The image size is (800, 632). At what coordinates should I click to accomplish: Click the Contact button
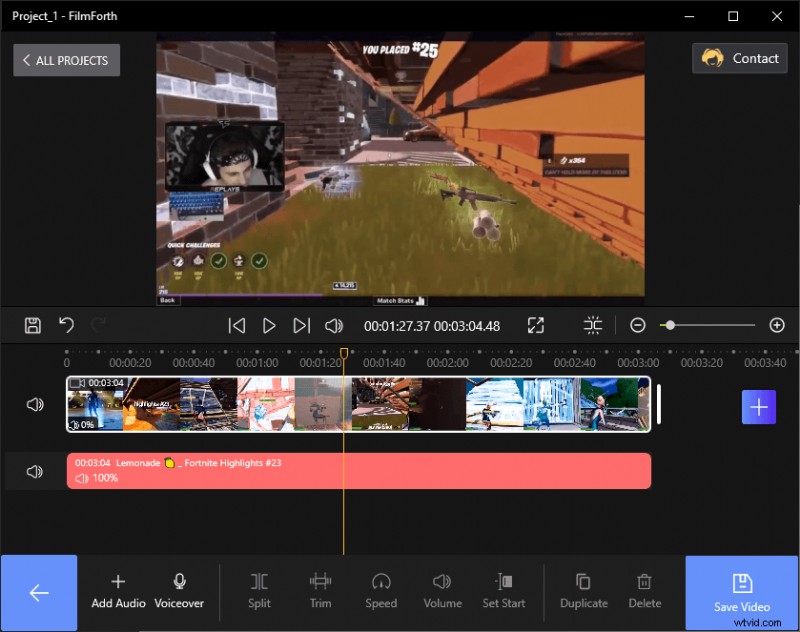pyautogui.click(x=739, y=58)
